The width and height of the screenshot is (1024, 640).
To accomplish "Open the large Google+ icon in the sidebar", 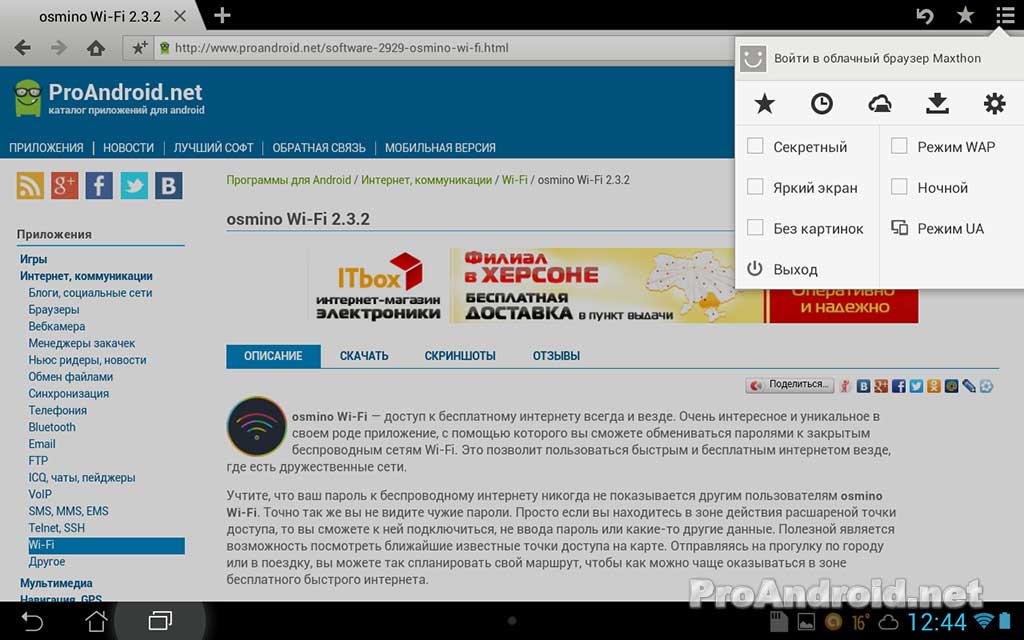I will coord(65,186).
